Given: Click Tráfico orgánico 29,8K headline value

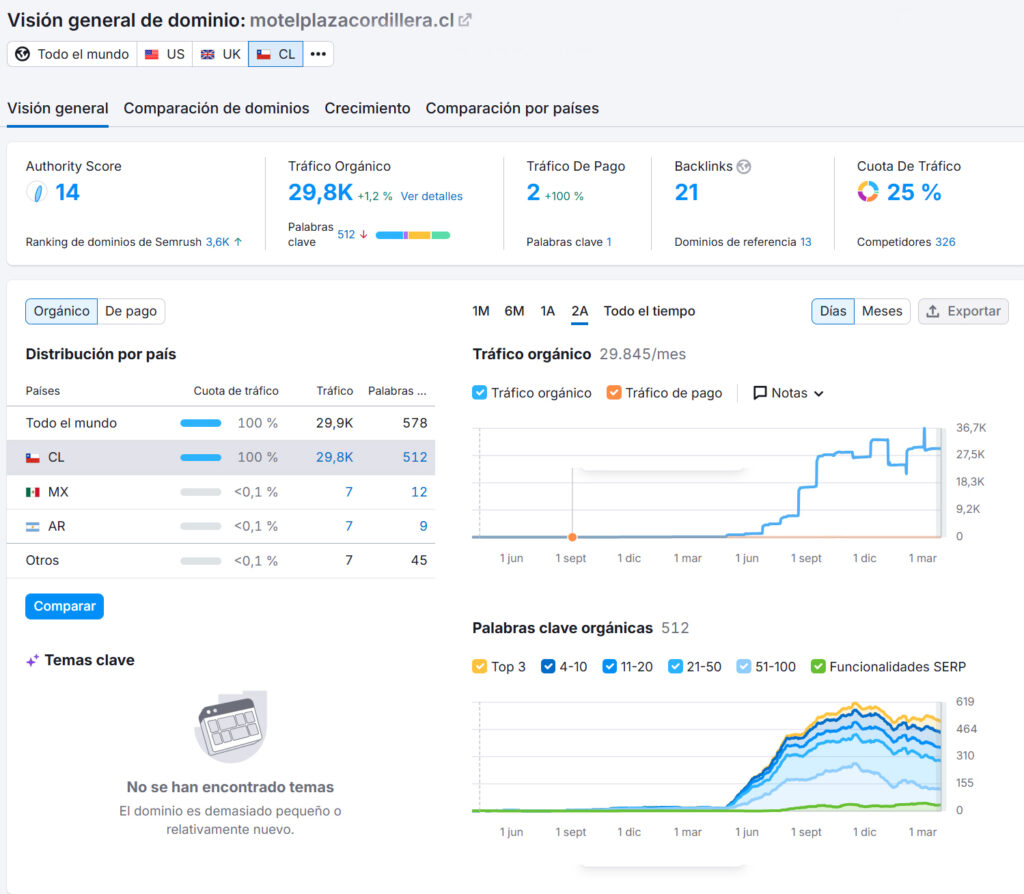Looking at the screenshot, I should point(320,192).
